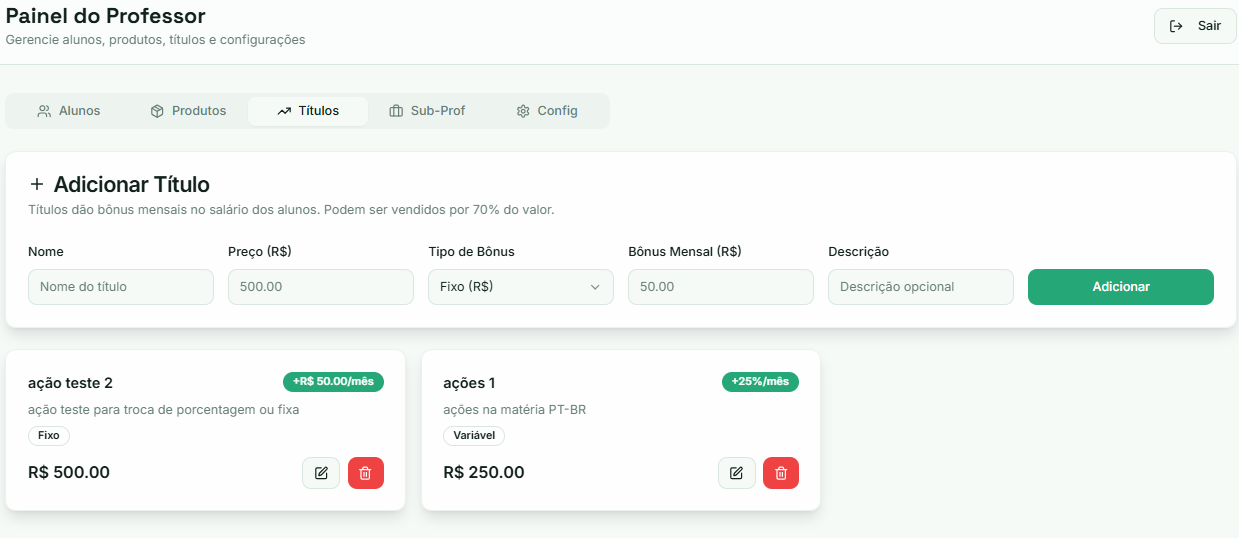Image resolution: width=1239 pixels, height=538 pixels.
Task: Edit the "ações 1" title
Action: (737, 473)
